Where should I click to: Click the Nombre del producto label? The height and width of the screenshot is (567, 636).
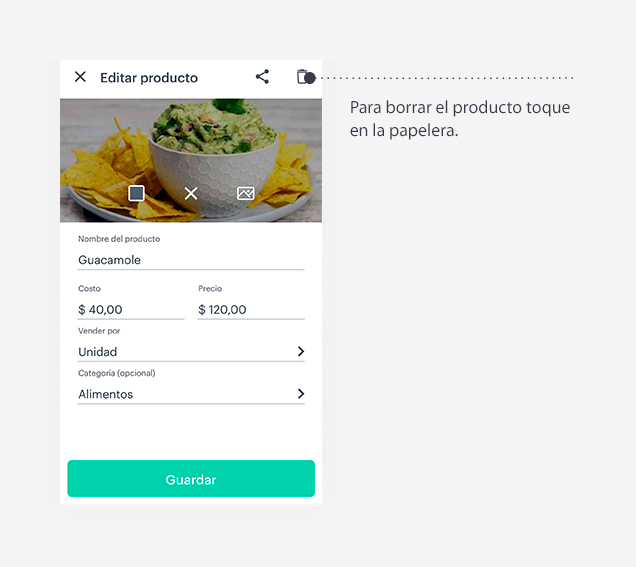pyautogui.click(x=119, y=239)
